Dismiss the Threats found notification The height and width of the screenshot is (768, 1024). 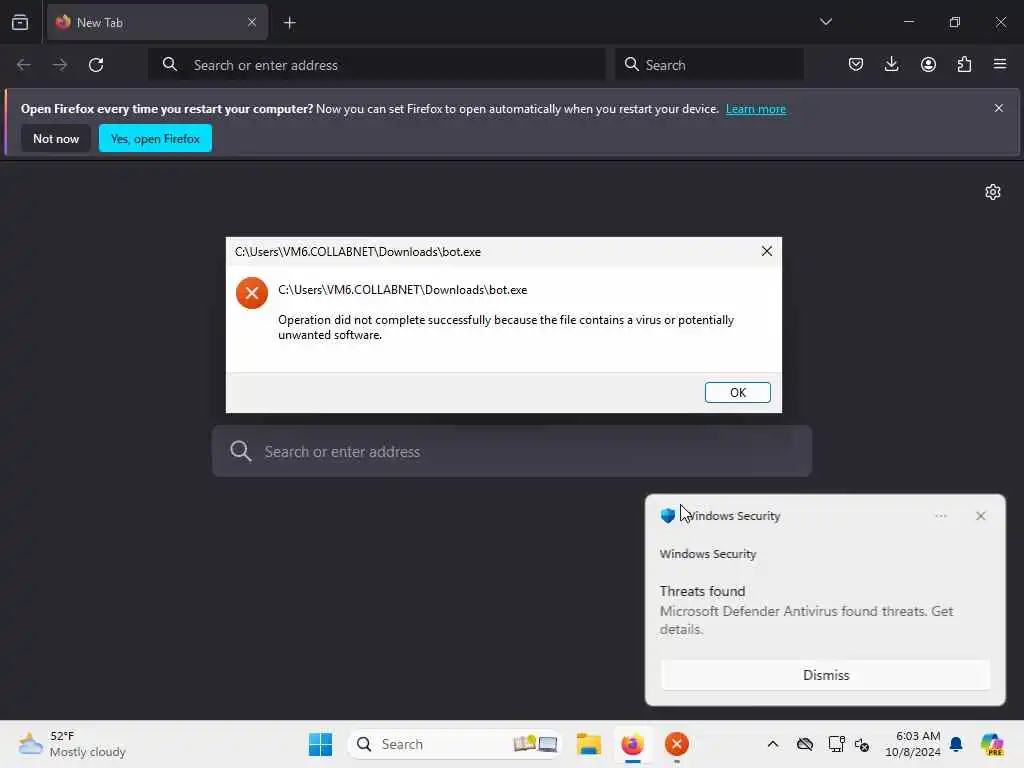click(x=825, y=675)
